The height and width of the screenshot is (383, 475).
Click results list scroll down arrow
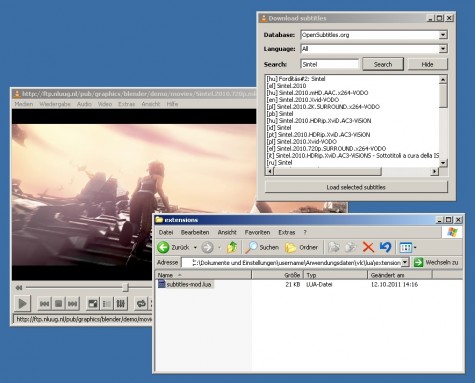coord(443,163)
